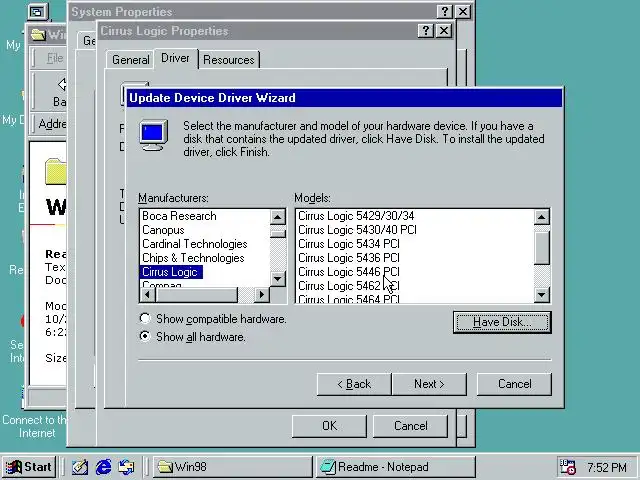Select Cardinal Technologies manufacturer

(x=195, y=244)
